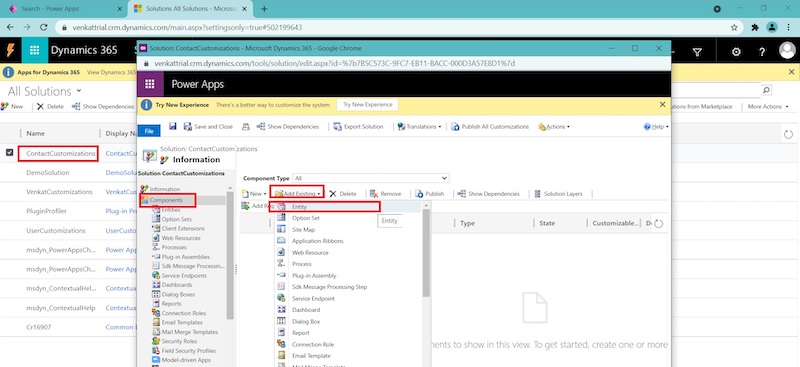
Task: Click Show Dependencies in top solution toolbar
Action: [288, 127]
